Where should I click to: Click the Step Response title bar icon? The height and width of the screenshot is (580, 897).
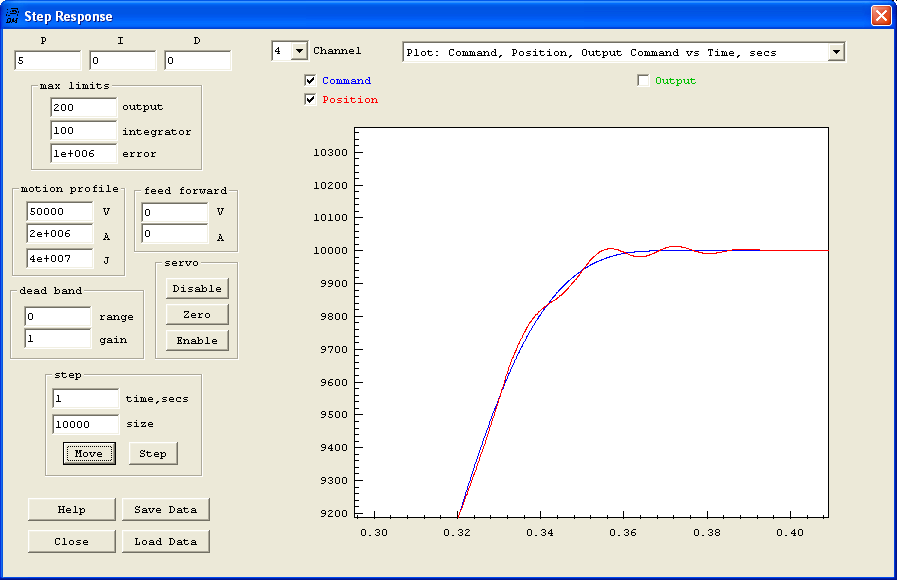[x=12, y=15]
